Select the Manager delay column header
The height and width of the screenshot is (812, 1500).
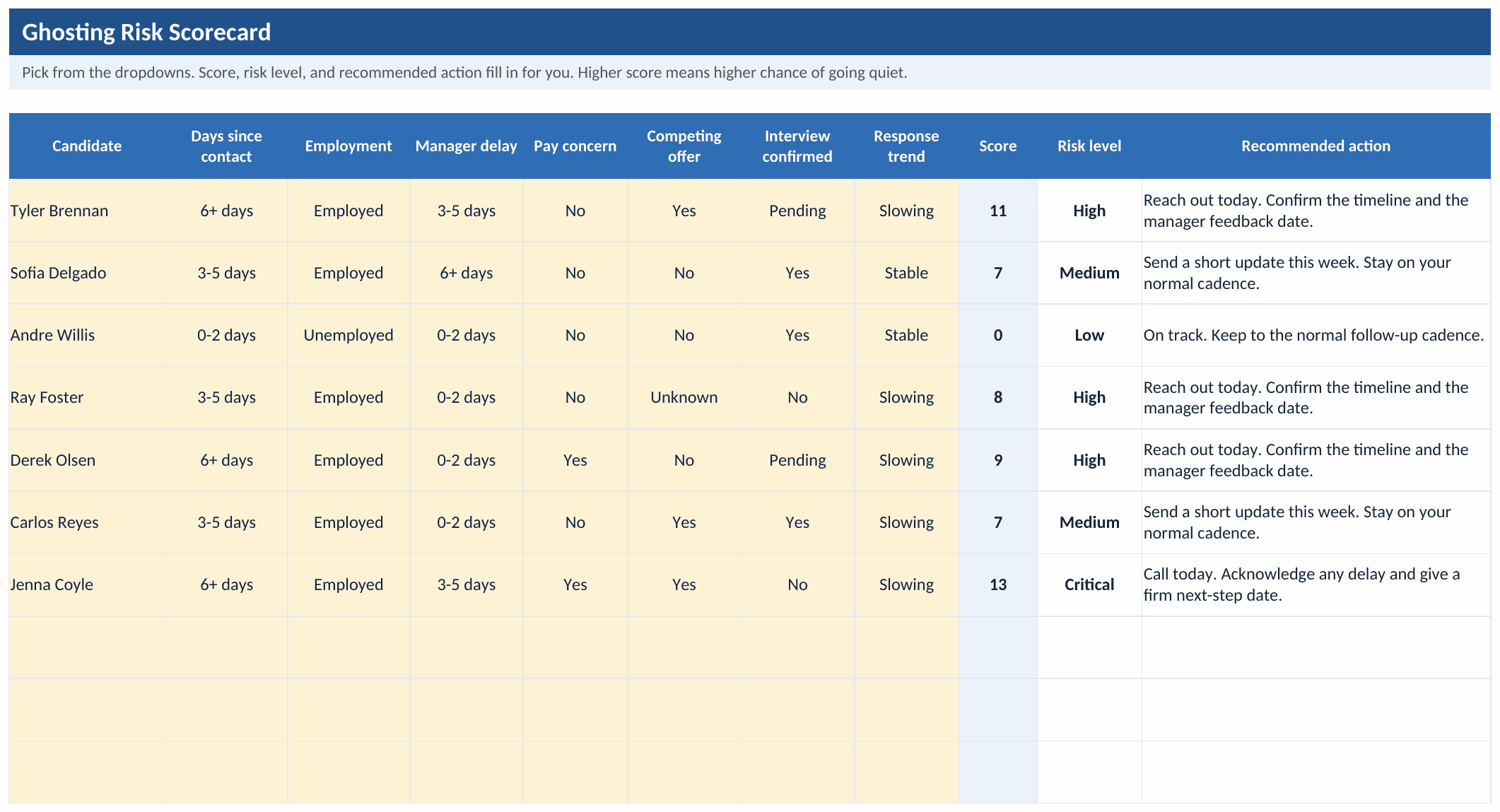click(x=467, y=146)
